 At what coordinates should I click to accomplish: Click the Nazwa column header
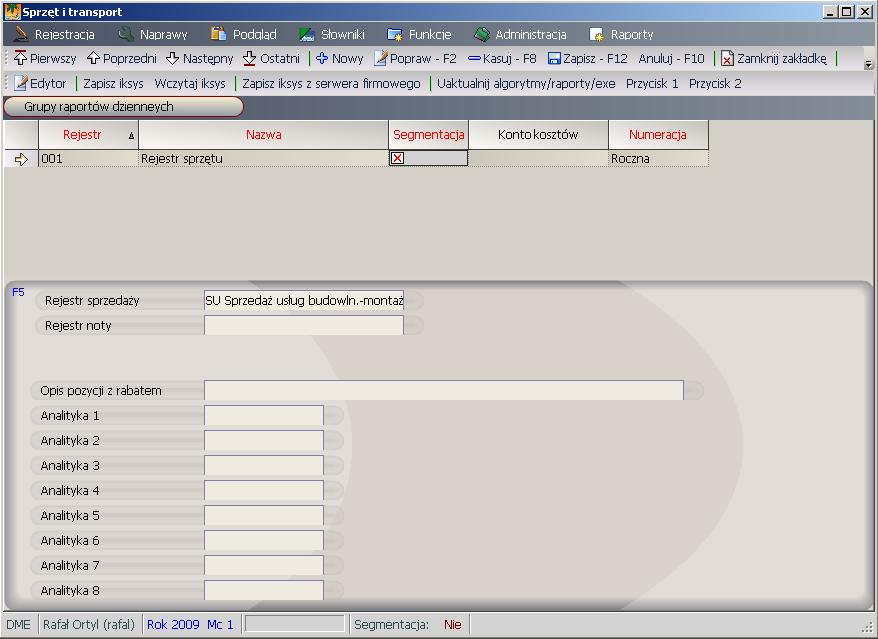click(264, 134)
